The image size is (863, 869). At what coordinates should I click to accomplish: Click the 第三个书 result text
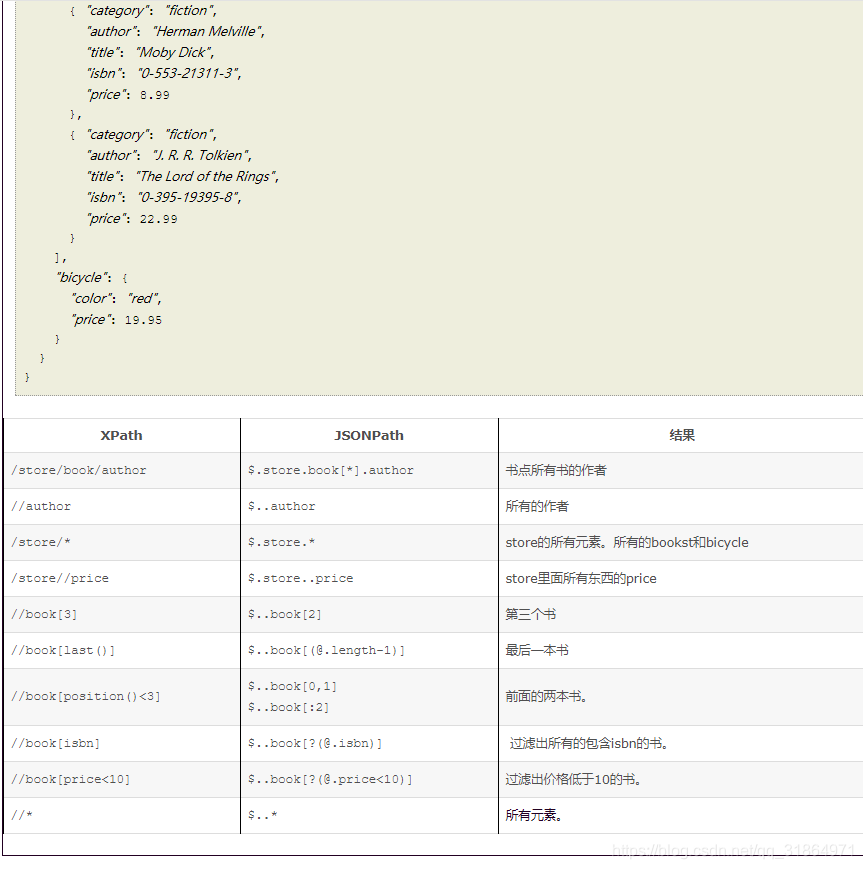pyautogui.click(x=530, y=615)
